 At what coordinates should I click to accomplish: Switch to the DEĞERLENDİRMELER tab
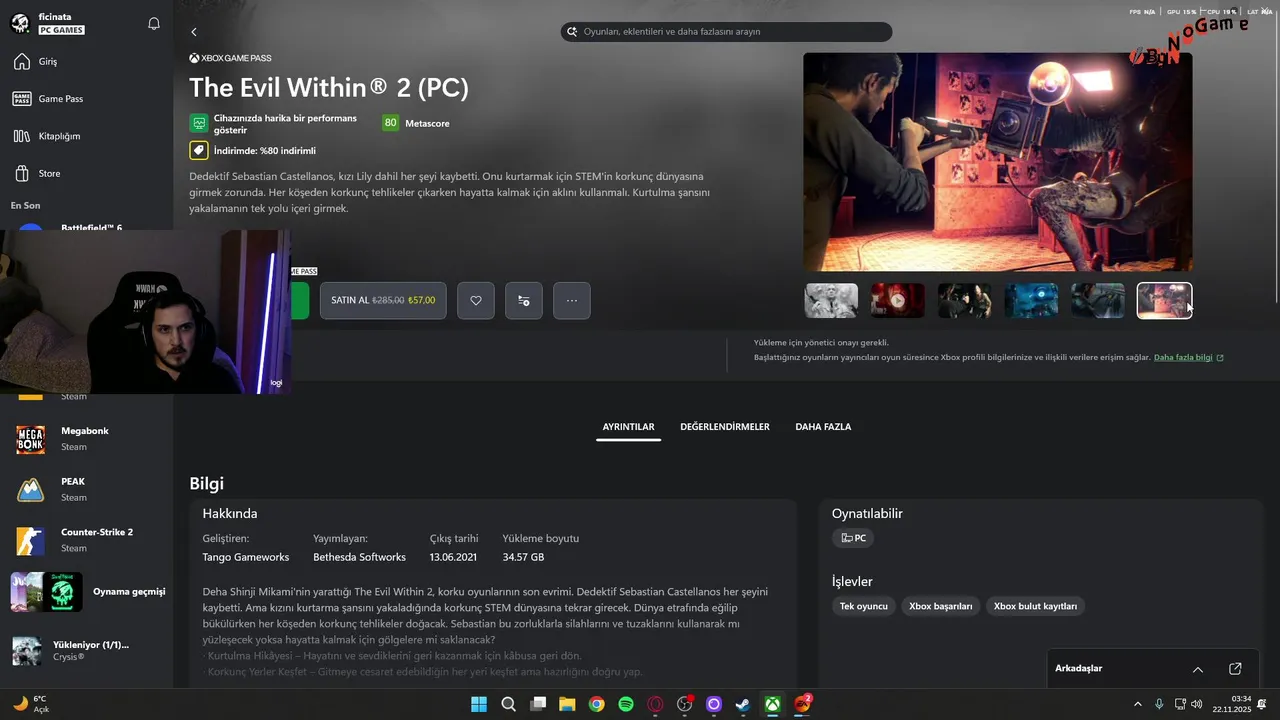(725, 427)
